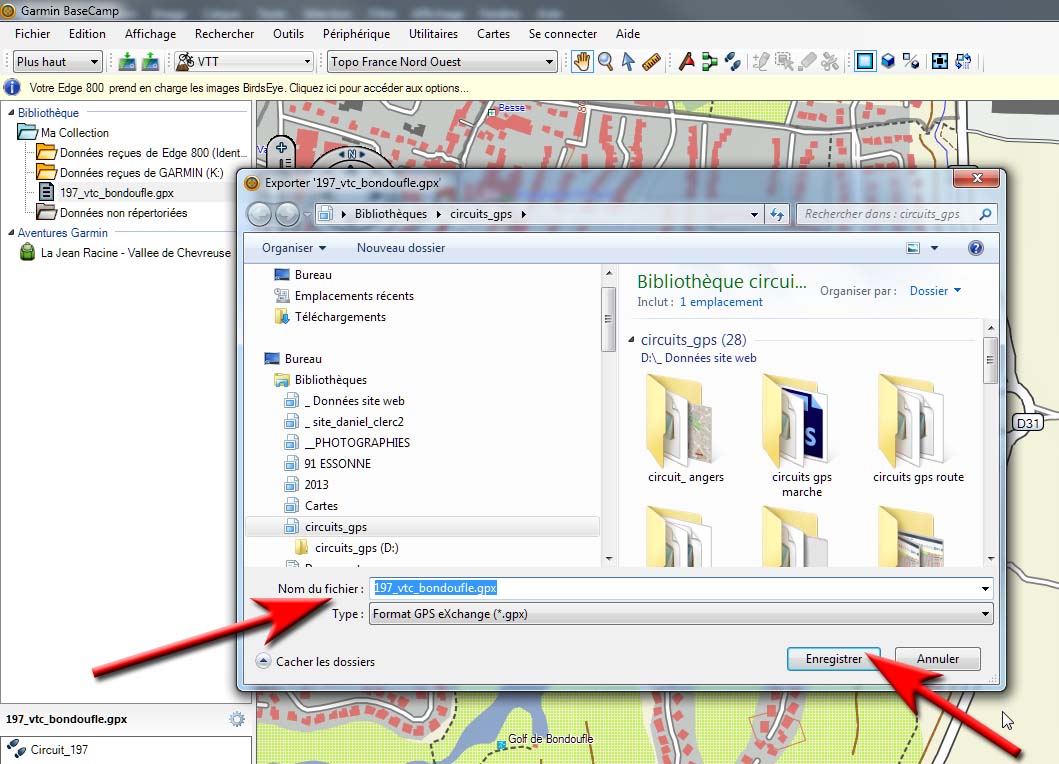The image size is (1059, 764).
Task: Click the info icon in notification bar
Action: pyautogui.click(x=12, y=88)
